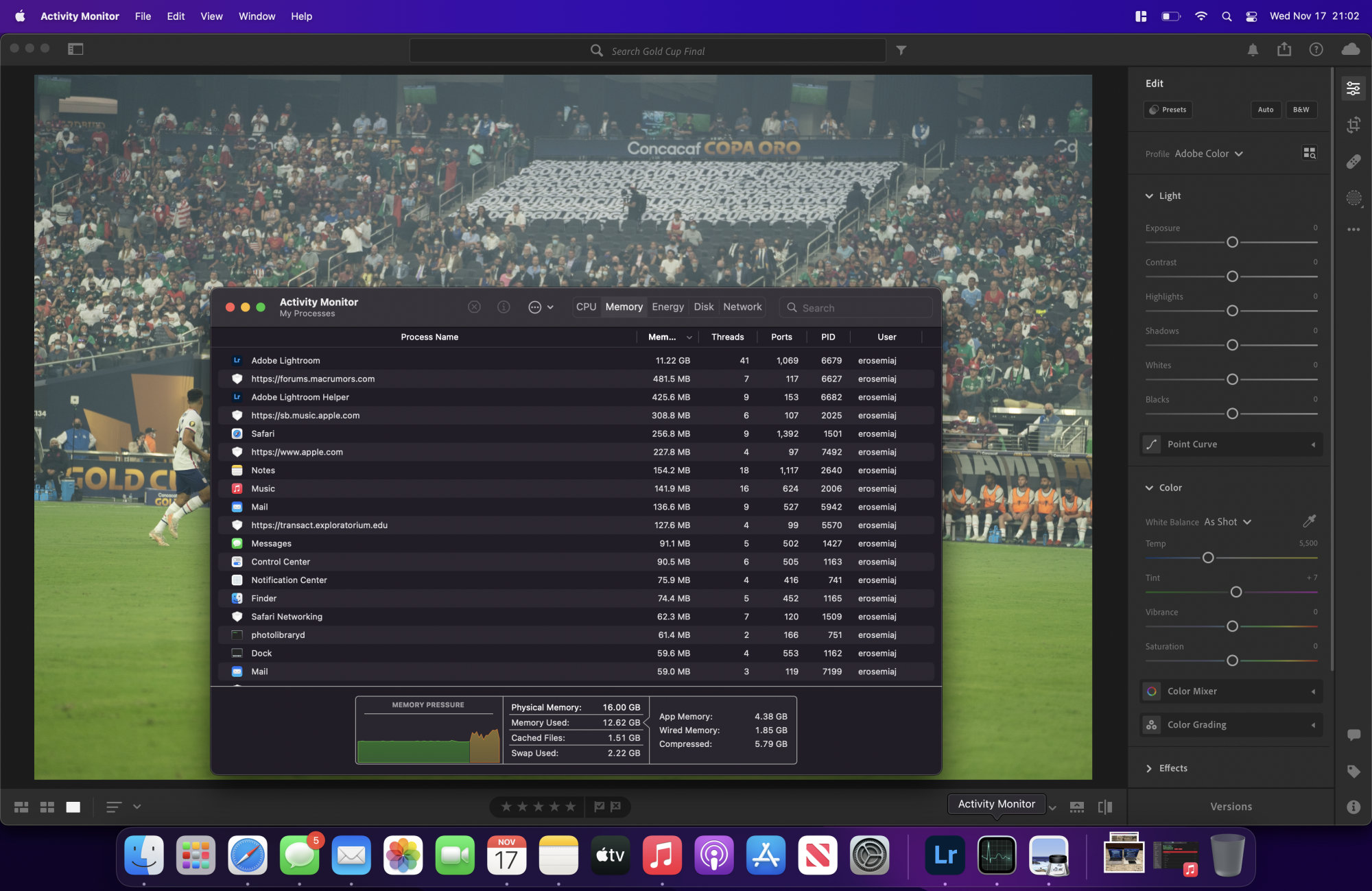
Task: Select the Crop and Rotate tool
Action: pyautogui.click(x=1353, y=125)
